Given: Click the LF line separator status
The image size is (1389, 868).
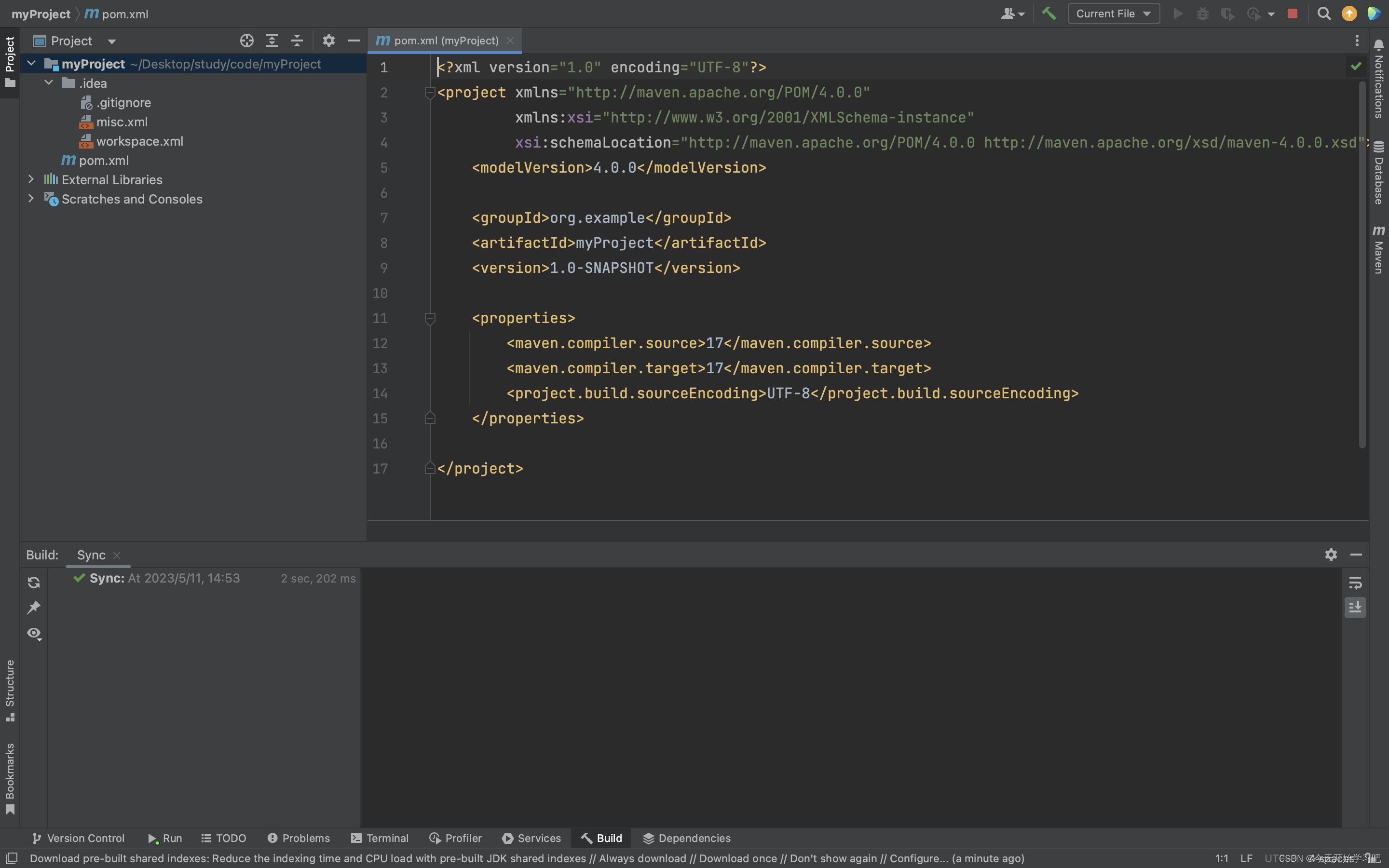Looking at the screenshot, I should [x=1246, y=858].
